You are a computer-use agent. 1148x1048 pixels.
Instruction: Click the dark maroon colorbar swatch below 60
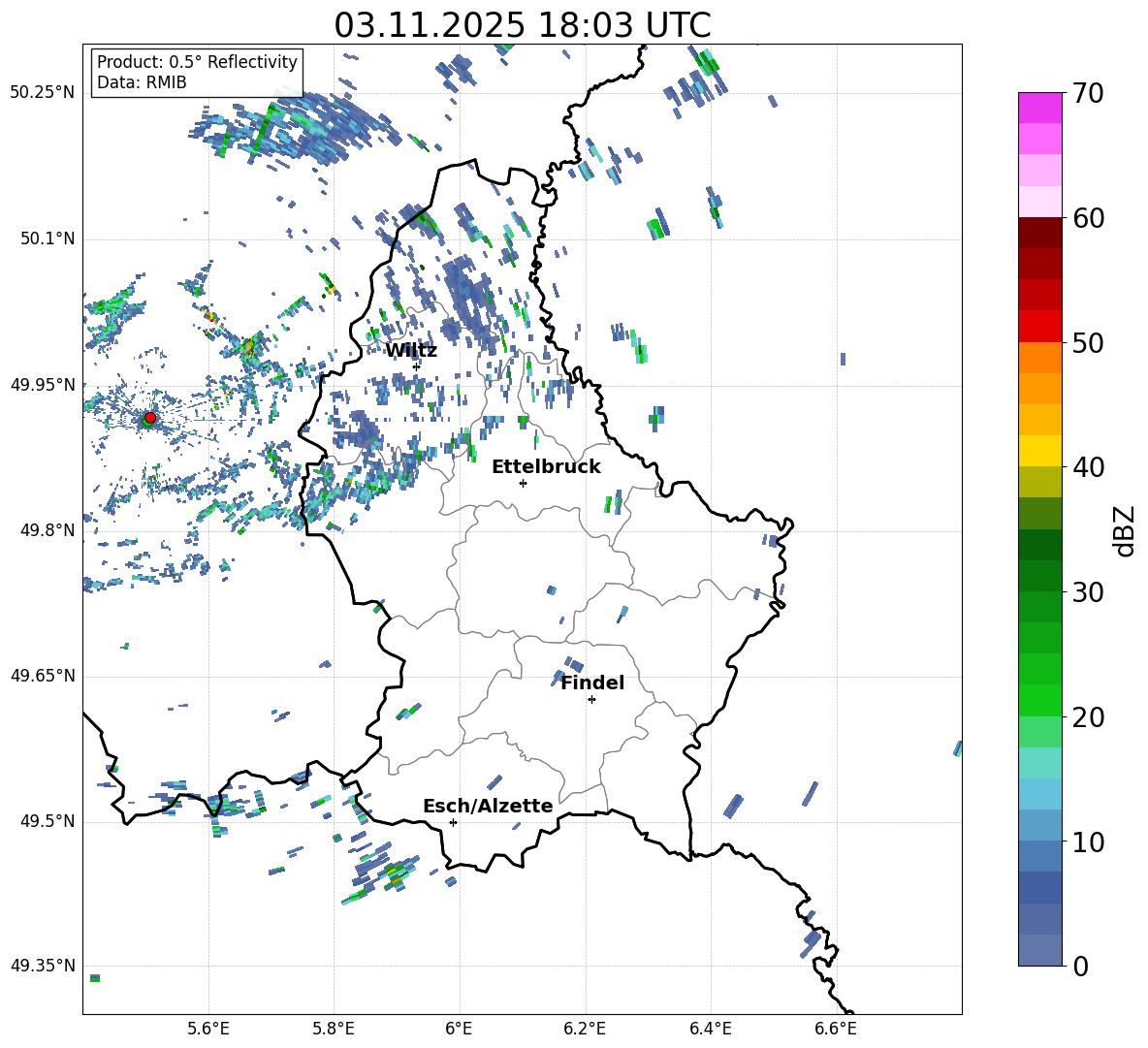(1040, 233)
